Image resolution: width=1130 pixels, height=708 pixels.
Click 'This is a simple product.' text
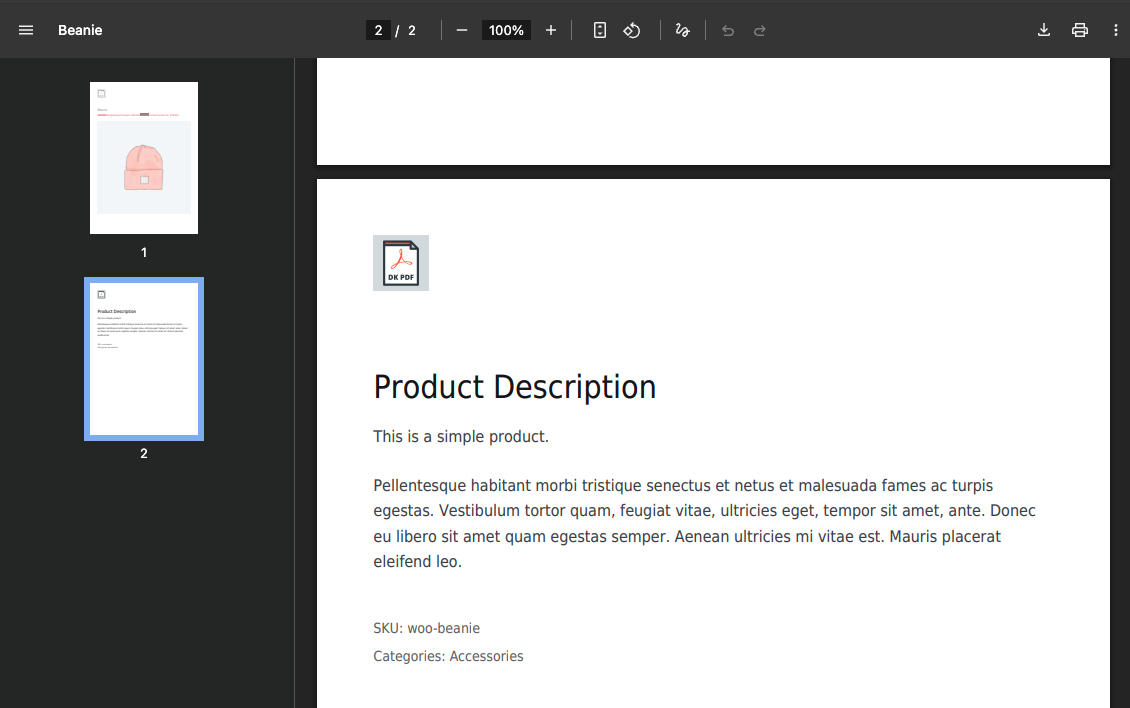(x=461, y=437)
